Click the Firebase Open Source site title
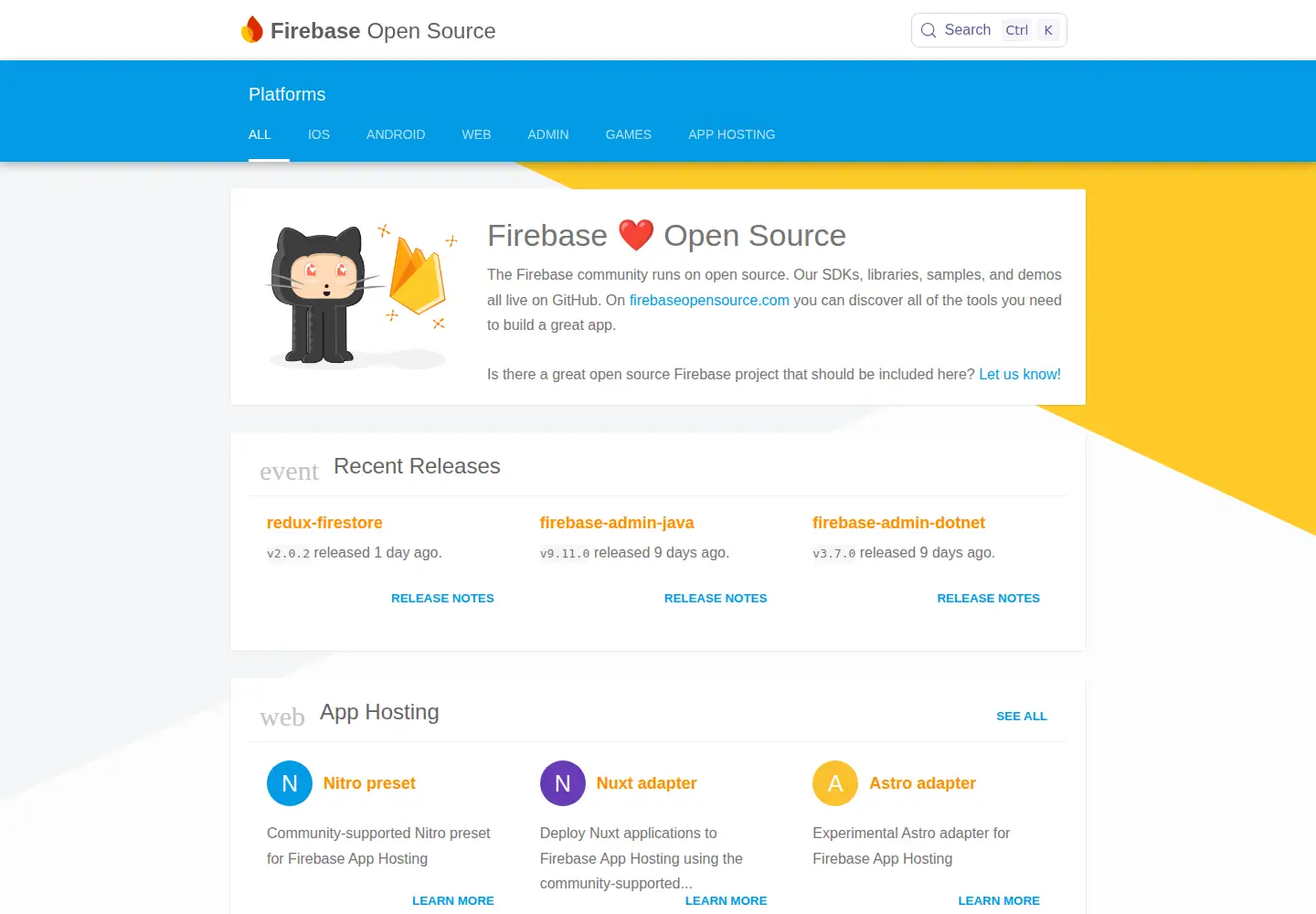Viewport: 1316px width, 914px height. coord(383,31)
